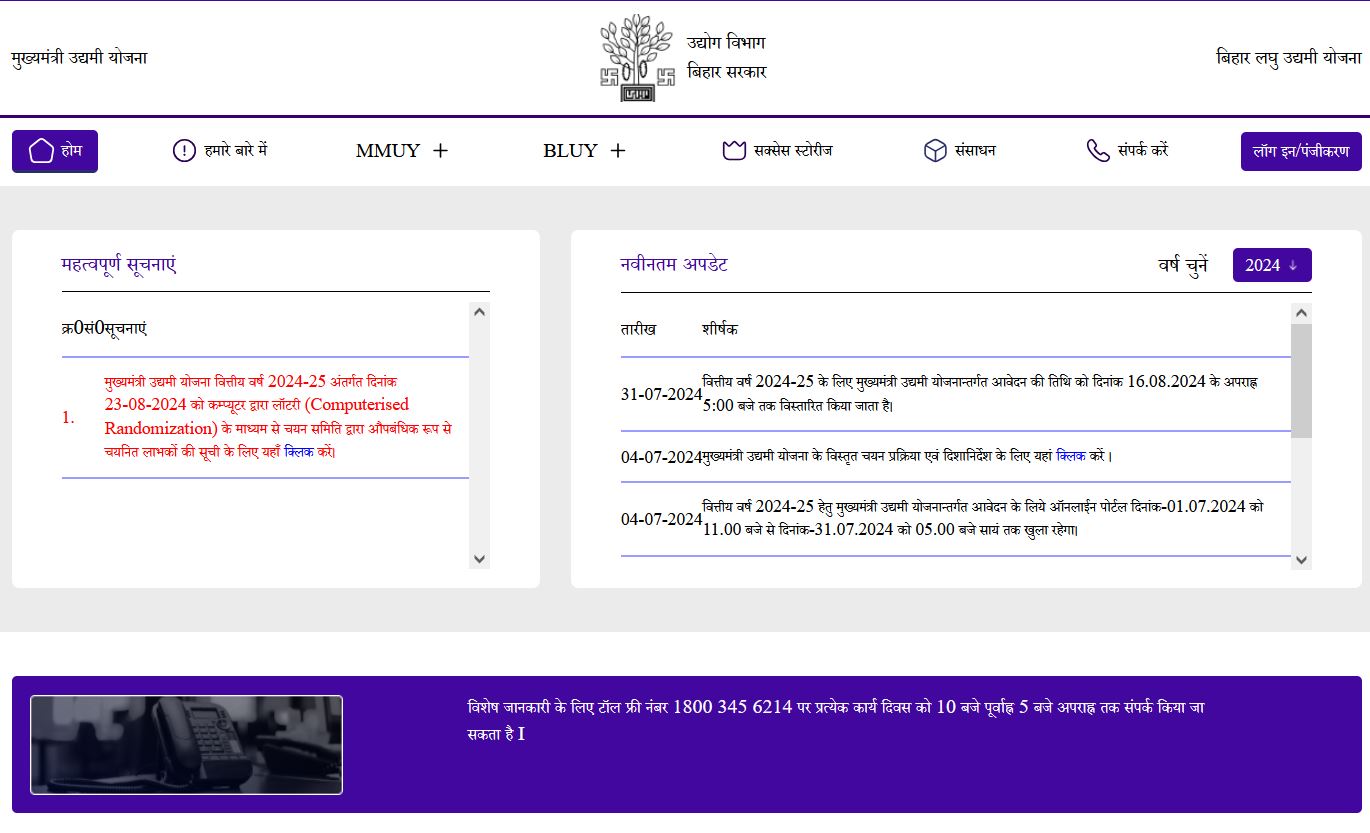This screenshot has height=833, width=1370.
Task: Click बिहार लघु उद्यमी योजना header text
Action: 1288,58
